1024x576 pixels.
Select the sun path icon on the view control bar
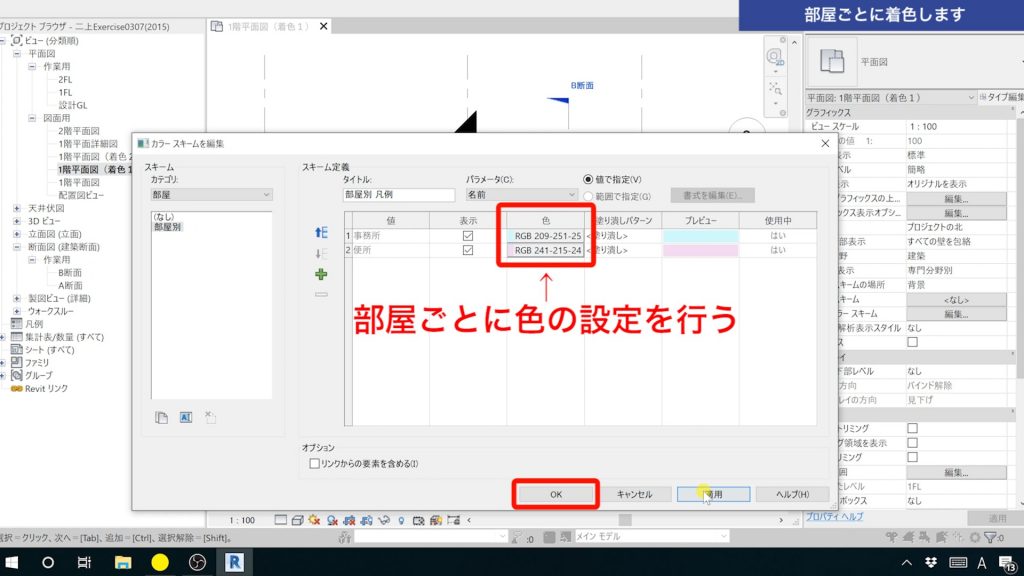point(313,520)
